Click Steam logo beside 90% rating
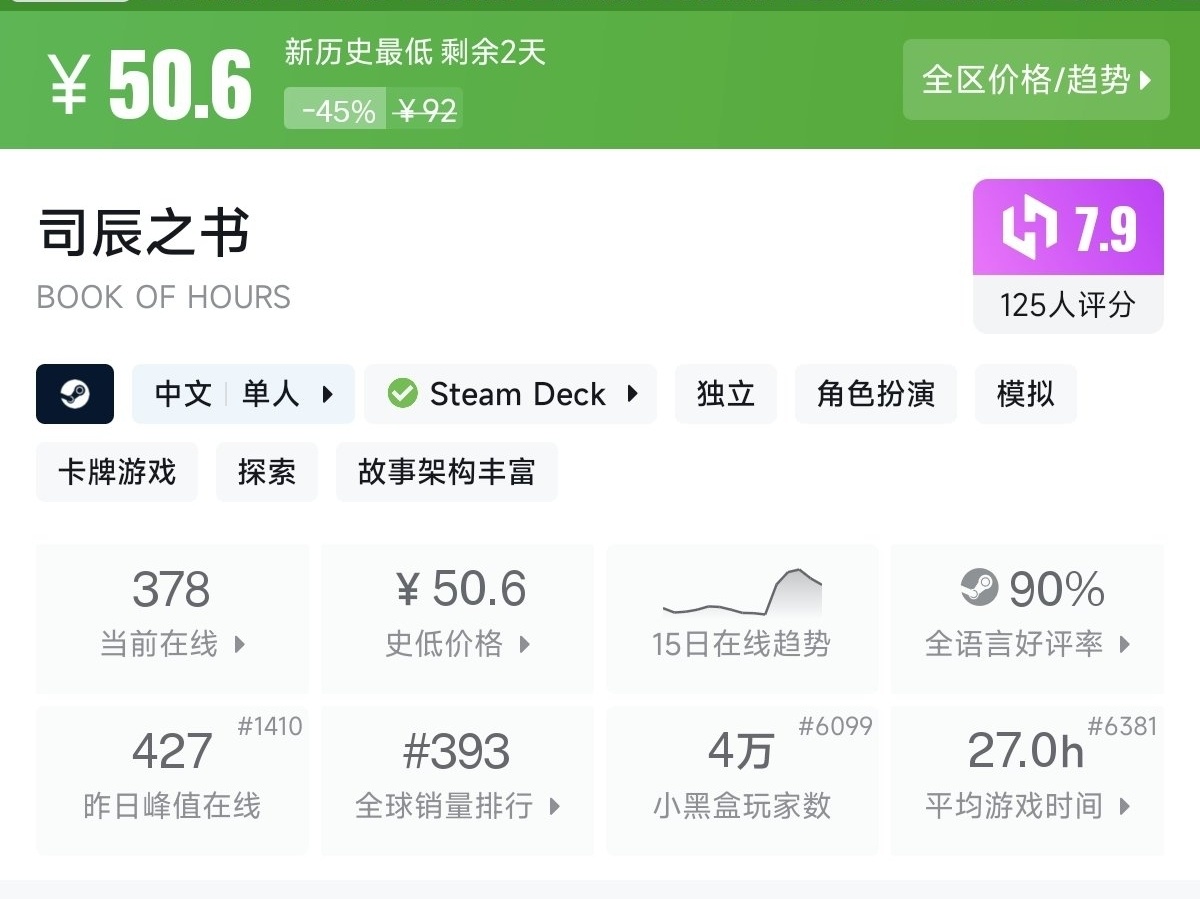This screenshot has height=899, width=1200. [x=979, y=588]
